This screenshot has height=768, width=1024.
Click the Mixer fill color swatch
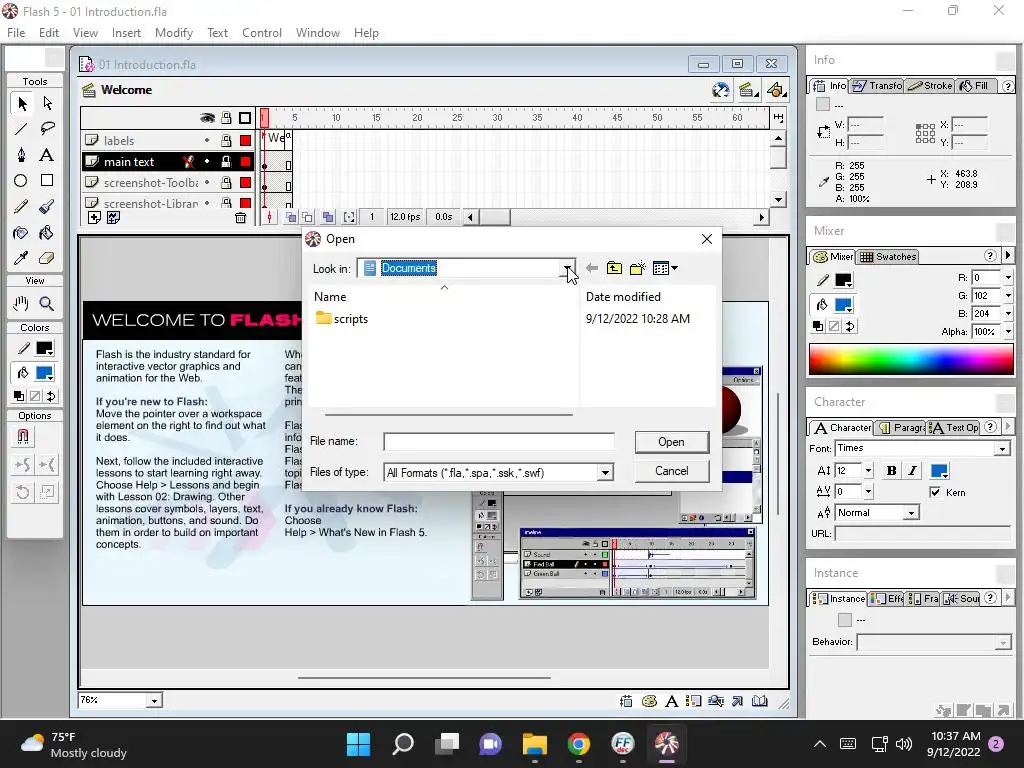(x=843, y=305)
